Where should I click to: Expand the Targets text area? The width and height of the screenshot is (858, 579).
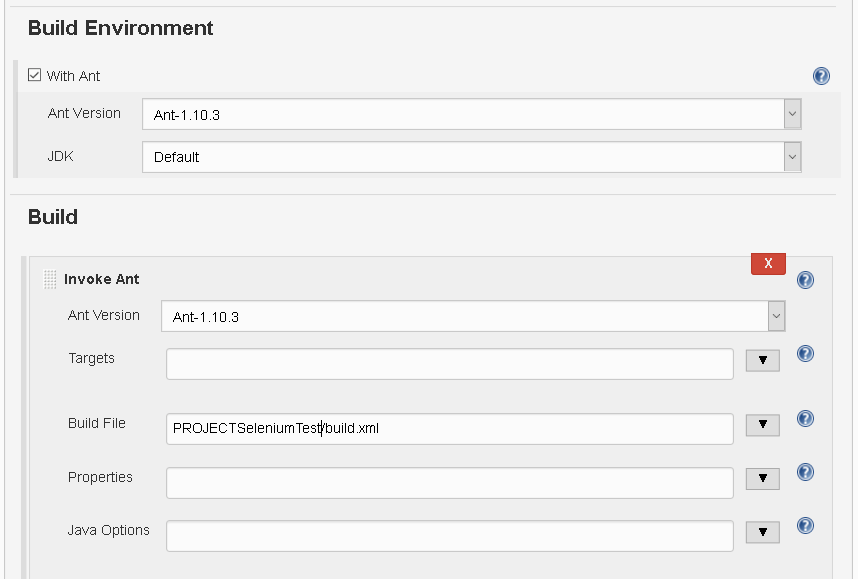762,360
